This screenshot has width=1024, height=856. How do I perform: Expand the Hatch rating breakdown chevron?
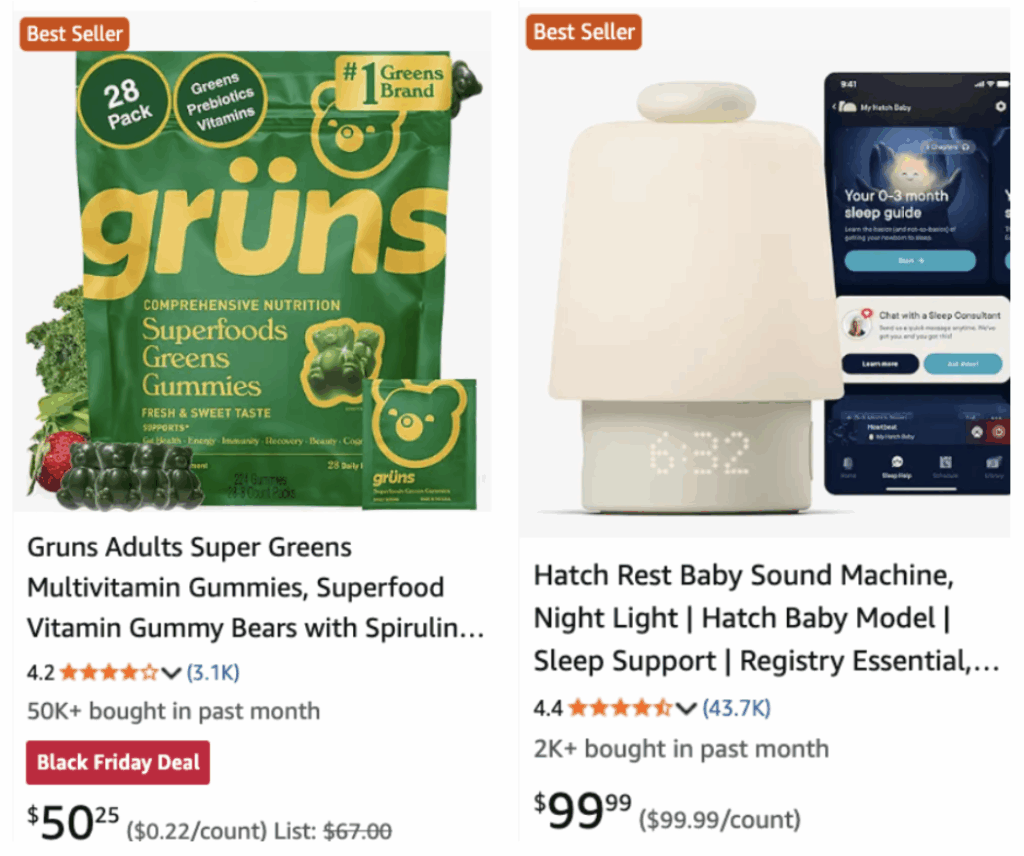point(685,709)
